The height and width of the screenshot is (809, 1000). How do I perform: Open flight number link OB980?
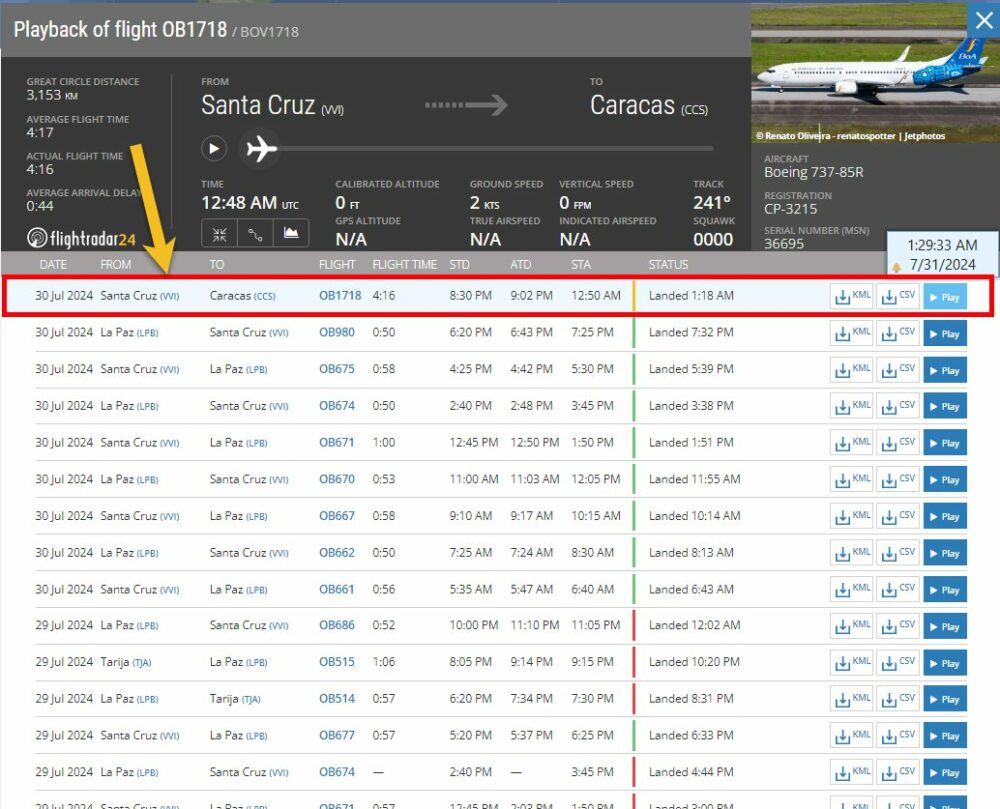336,332
